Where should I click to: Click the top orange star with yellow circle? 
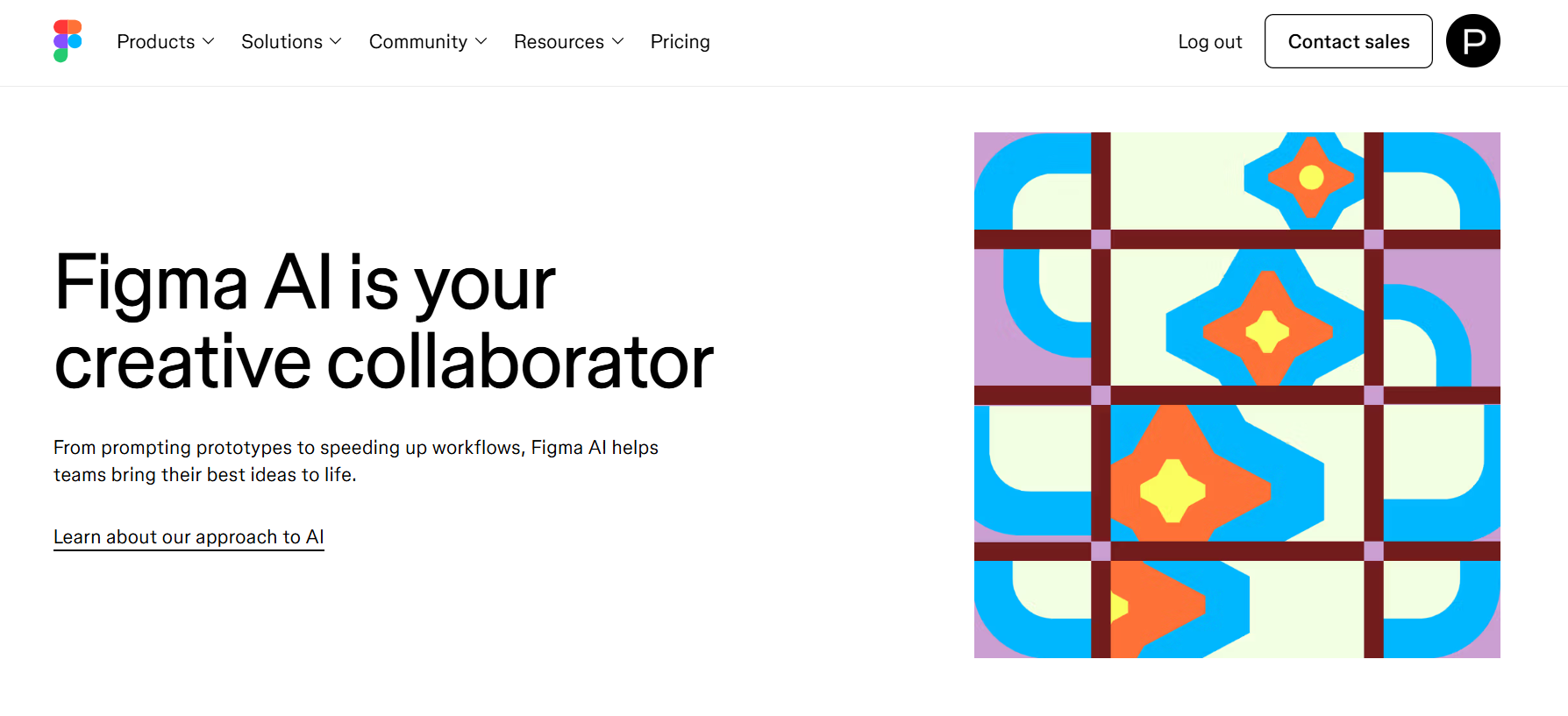pos(1310,177)
